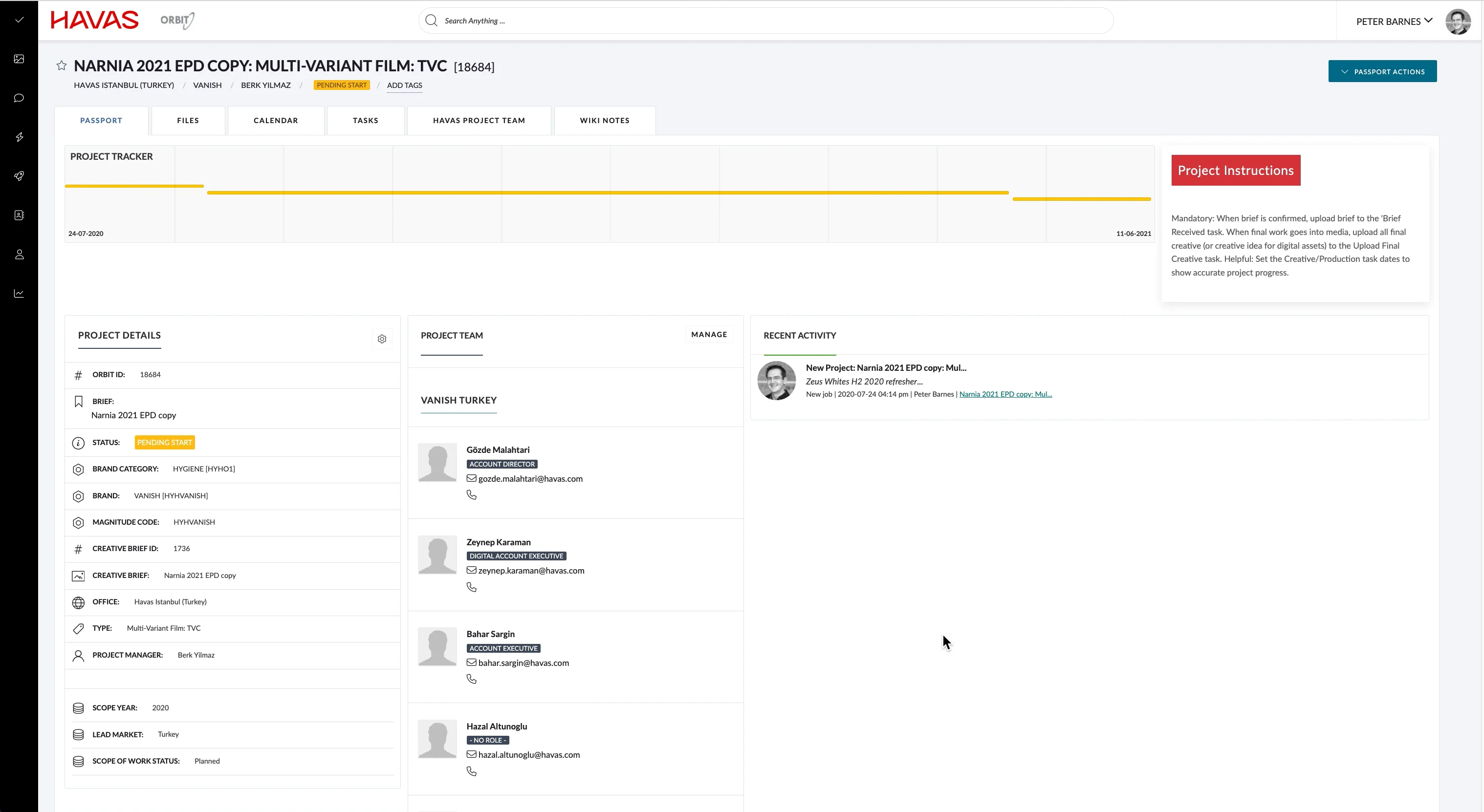Star this project as favorite
This screenshot has width=1484, height=812.
(62, 65)
